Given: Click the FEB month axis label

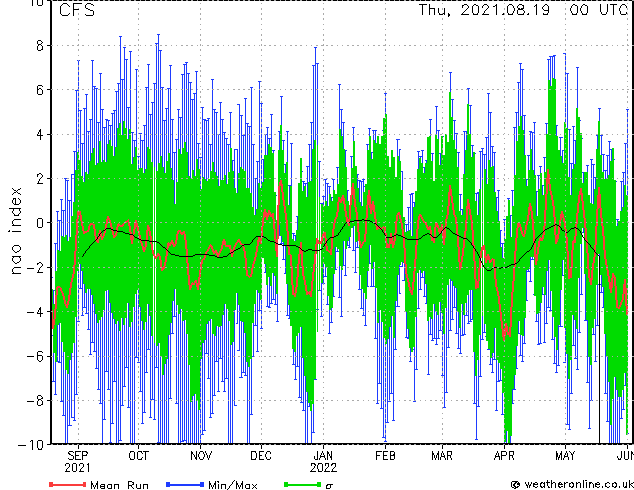Looking at the screenshot, I should (x=385, y=456).
